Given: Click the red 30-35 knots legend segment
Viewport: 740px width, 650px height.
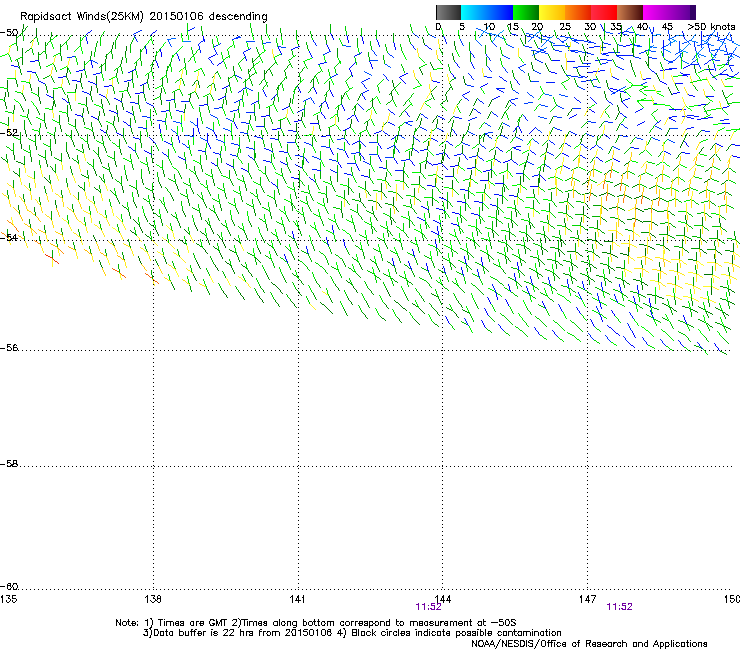Looking at the screenshot, I should [x=604, y=12].
